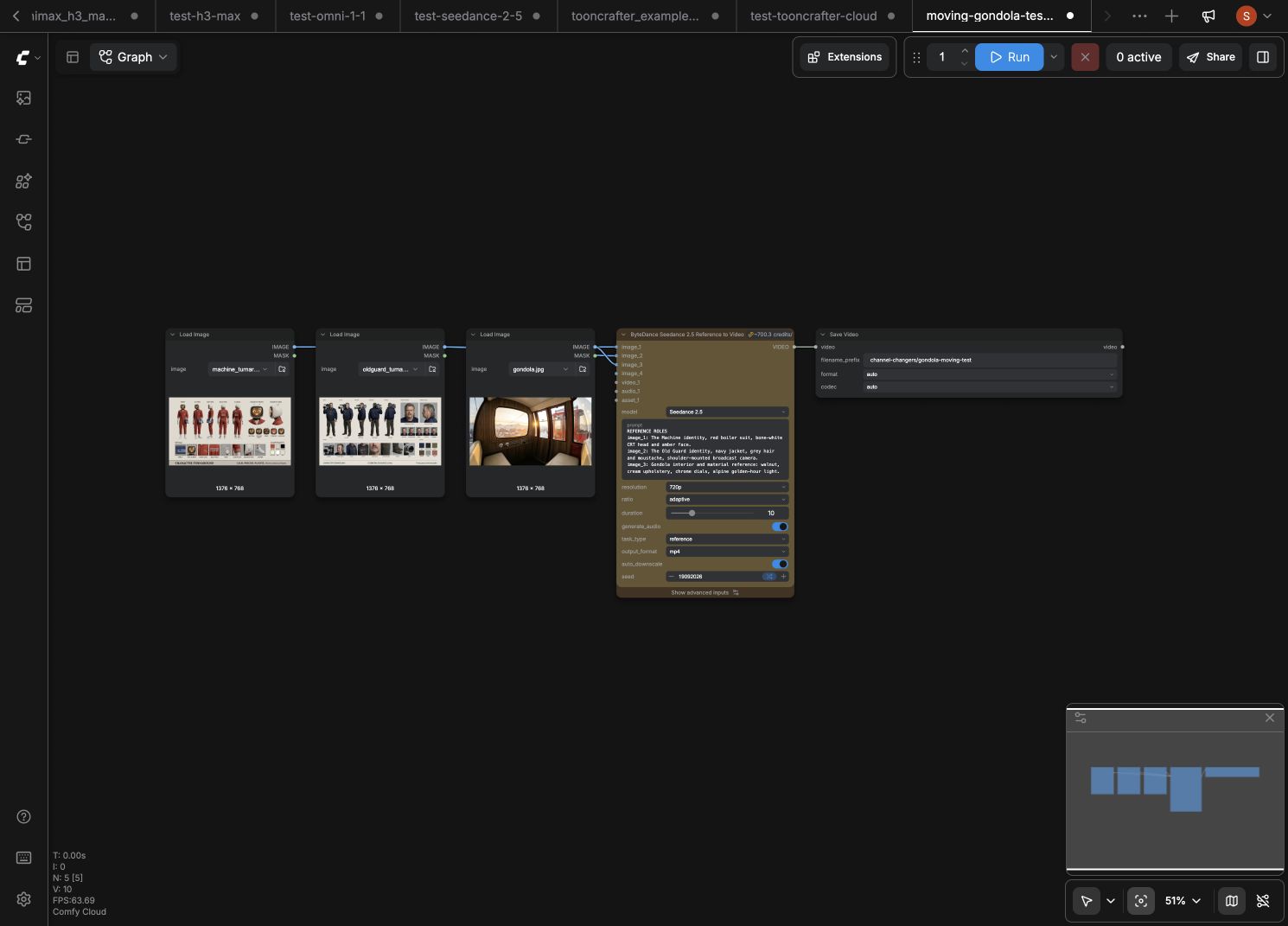Screen dimensions: 1288x926
Task: Toggle the auto_downscale switch
Action: click(780, 564)
